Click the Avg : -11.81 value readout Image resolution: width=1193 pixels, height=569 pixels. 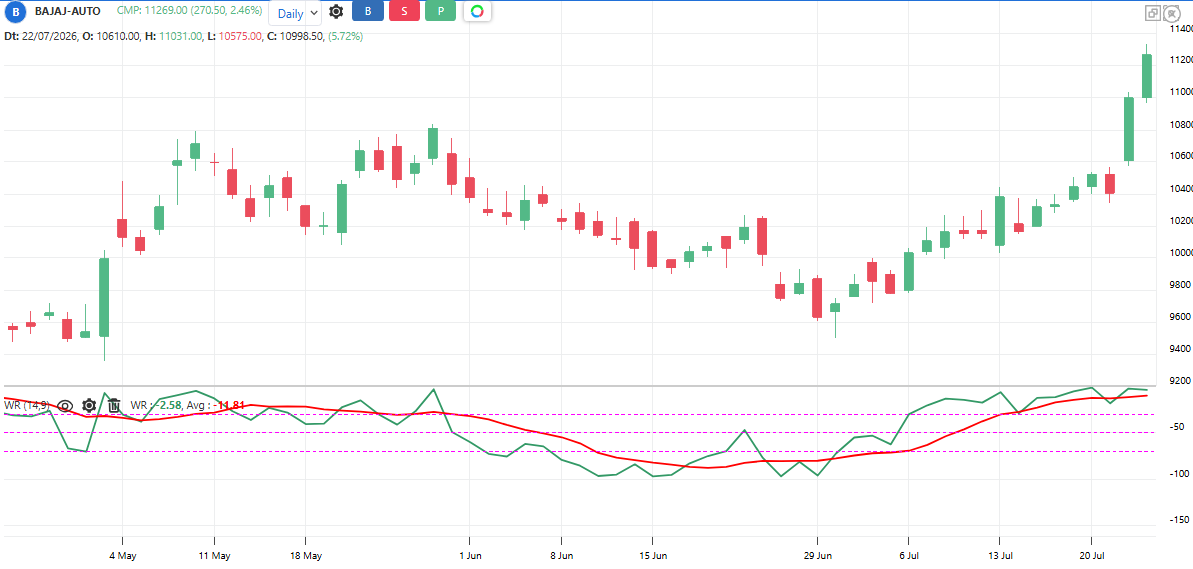pos(215,405)
